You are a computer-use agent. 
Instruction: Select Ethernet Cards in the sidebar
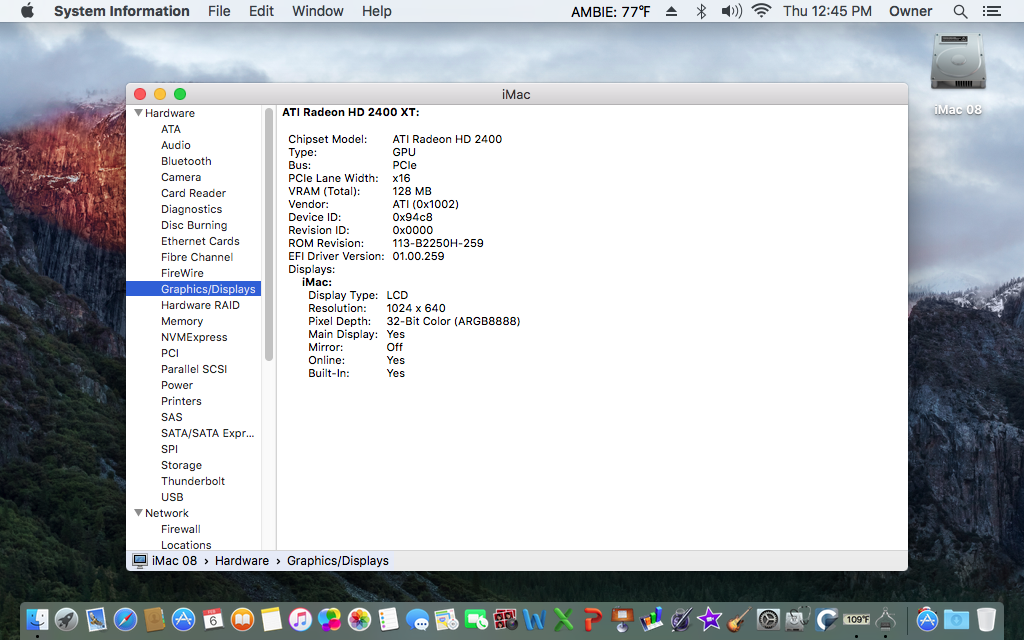pos(200,241)
